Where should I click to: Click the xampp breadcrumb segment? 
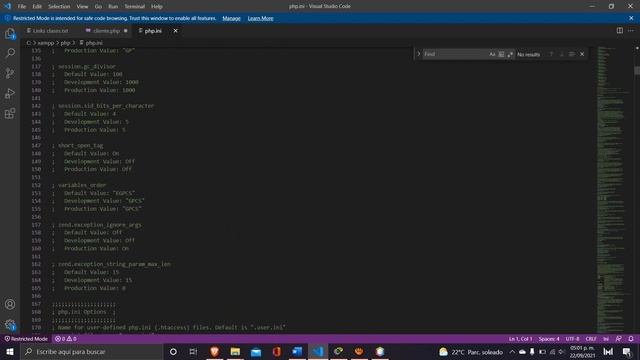click(46, 43)
